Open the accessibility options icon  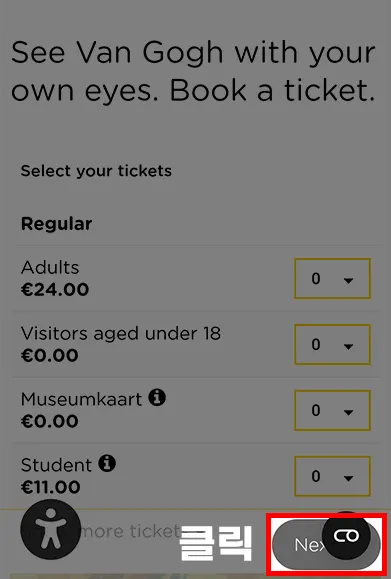(51, 529)
